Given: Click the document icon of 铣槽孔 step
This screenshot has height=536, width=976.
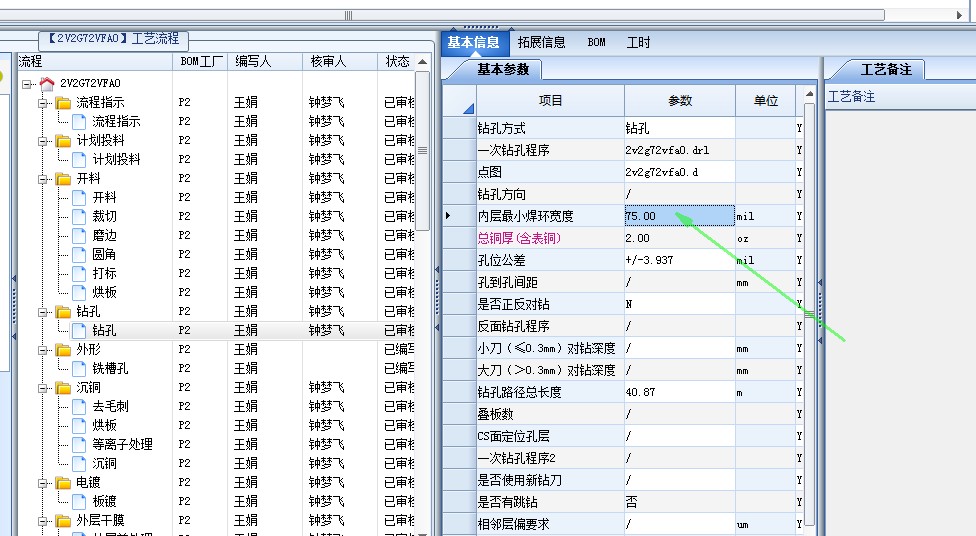Looking at the screenshot, I should 79,369.
